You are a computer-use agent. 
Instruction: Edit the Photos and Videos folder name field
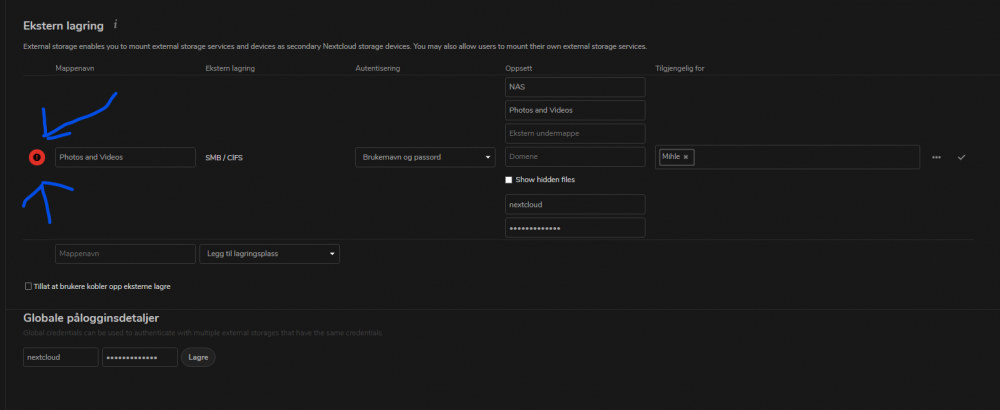[126, 157]
